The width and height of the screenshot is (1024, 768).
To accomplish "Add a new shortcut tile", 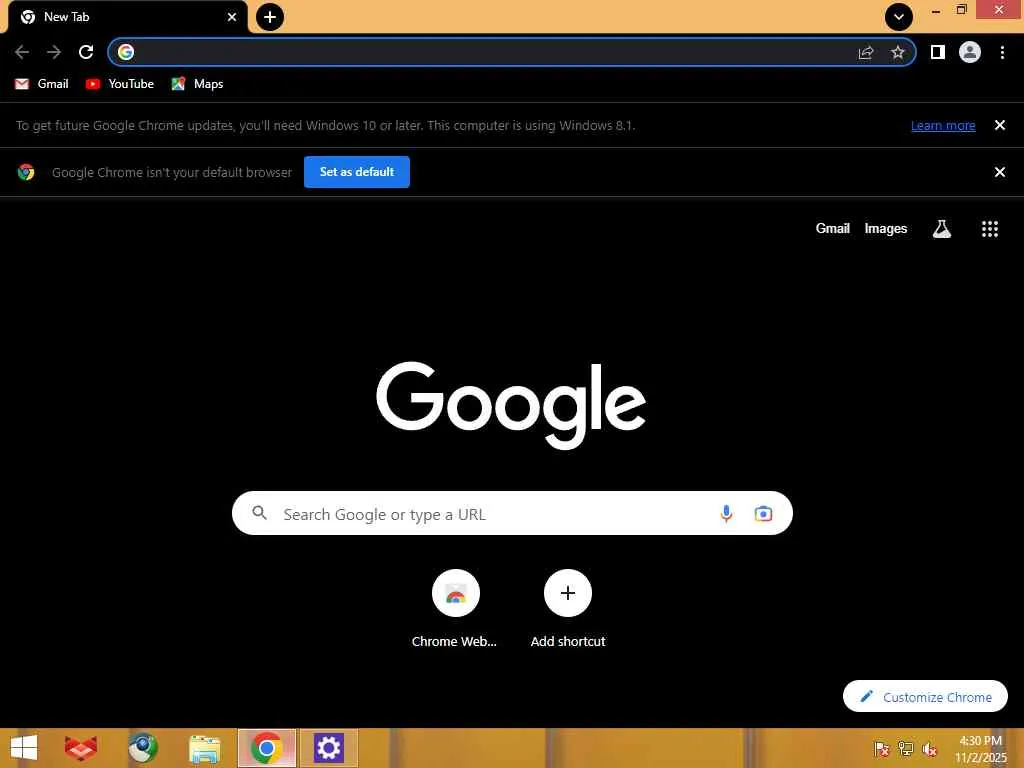I will (x=568, y=609).
